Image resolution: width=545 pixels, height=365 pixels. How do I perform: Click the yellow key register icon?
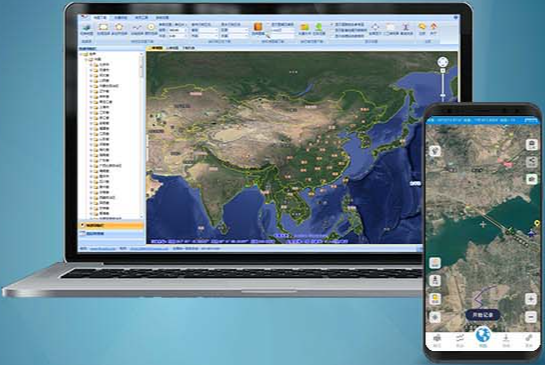tap(422, 28)
